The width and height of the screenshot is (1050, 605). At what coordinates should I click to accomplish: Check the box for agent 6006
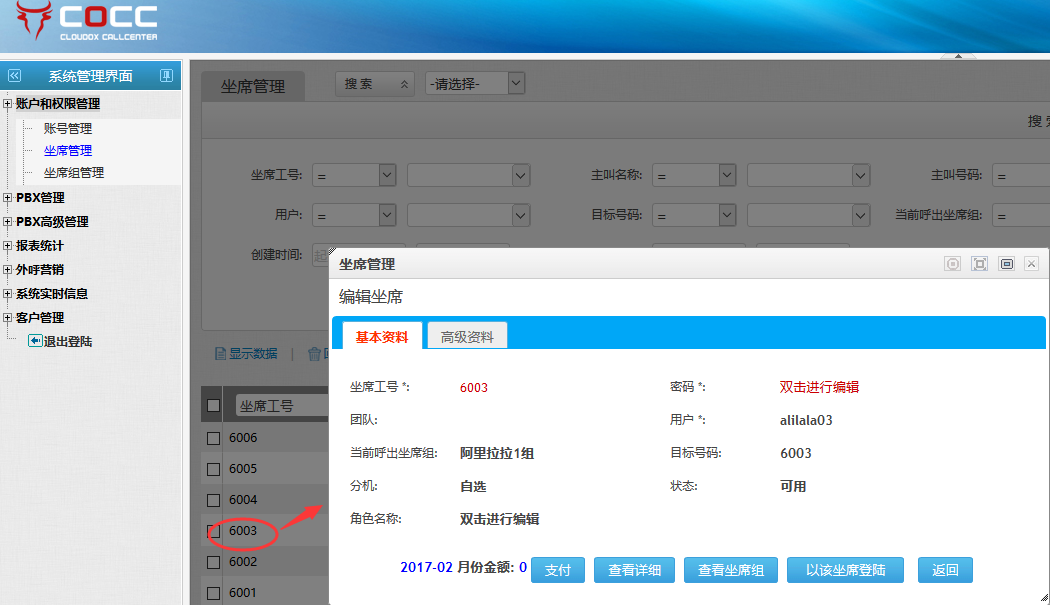tap(213, 438)
